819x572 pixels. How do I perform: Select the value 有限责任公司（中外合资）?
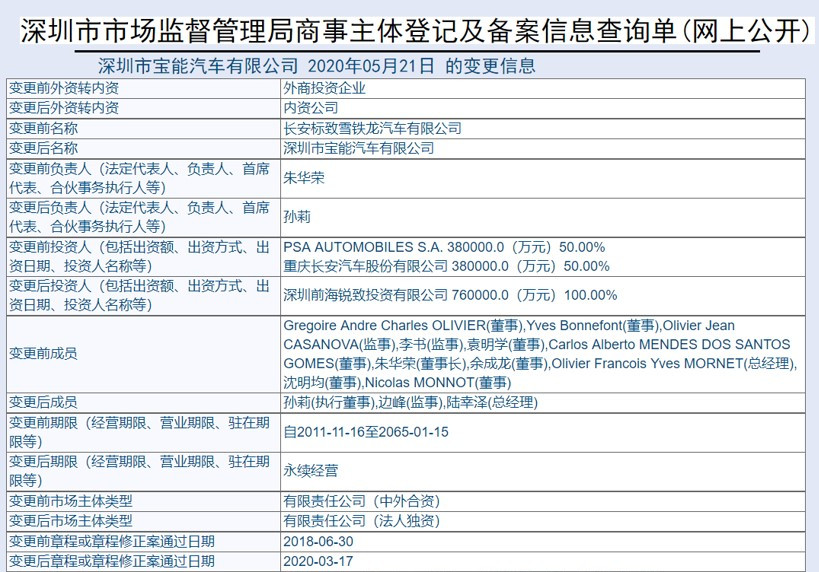click(x=361, y=501)
